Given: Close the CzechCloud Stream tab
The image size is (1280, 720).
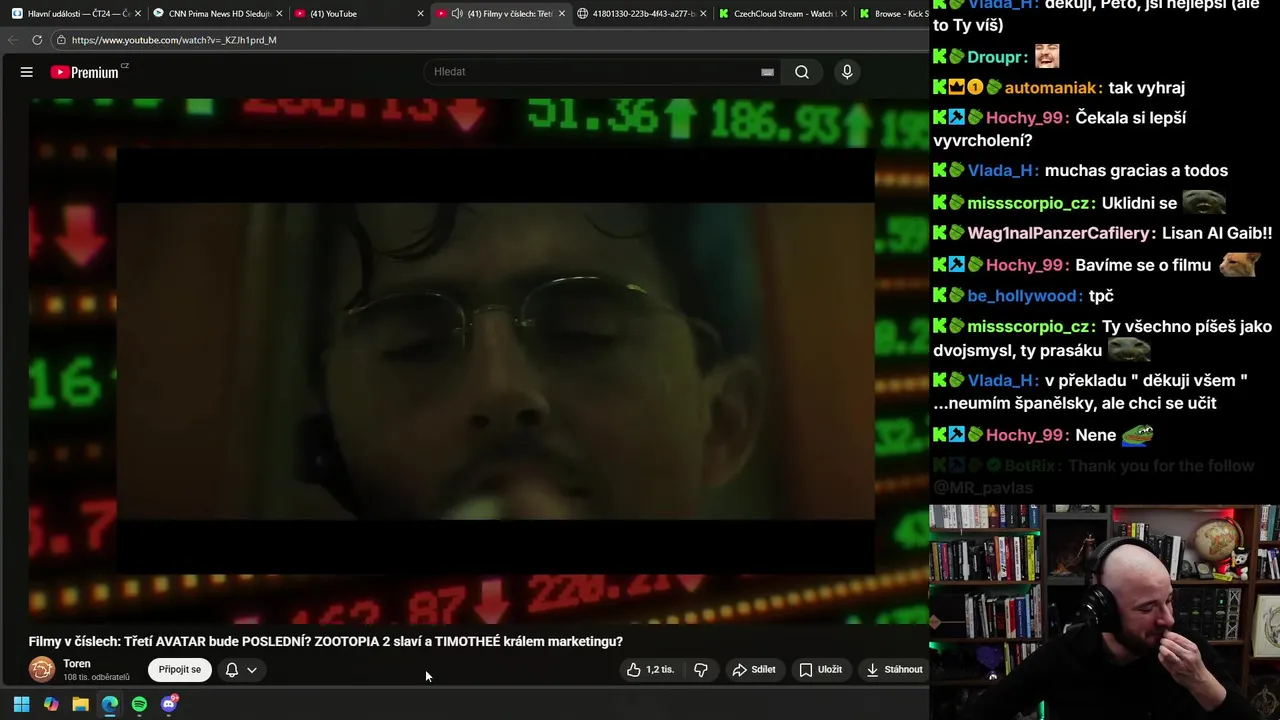Looking at the screenshot, I should point(844,14).
